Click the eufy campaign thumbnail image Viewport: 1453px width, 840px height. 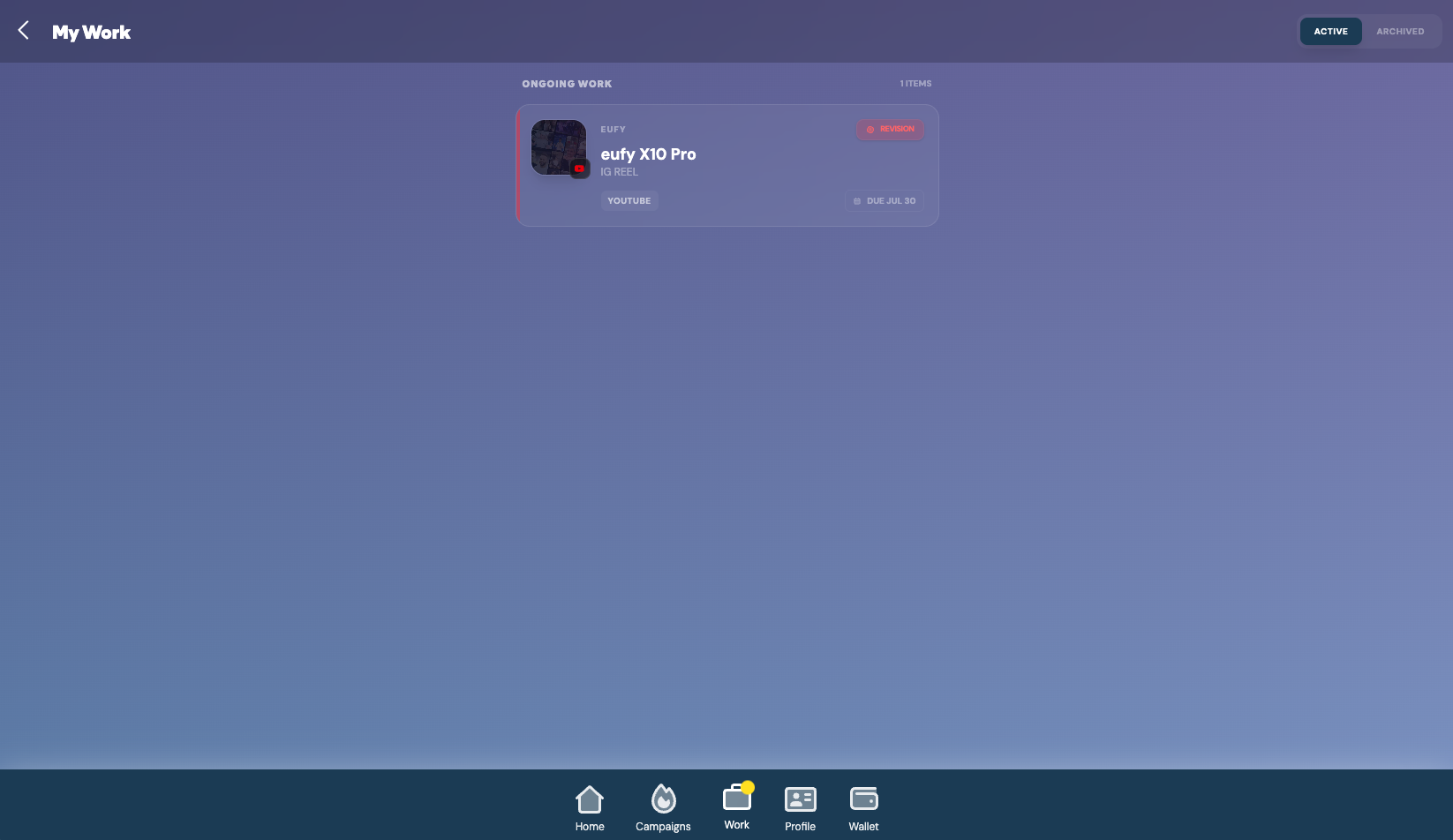(559, 147)
